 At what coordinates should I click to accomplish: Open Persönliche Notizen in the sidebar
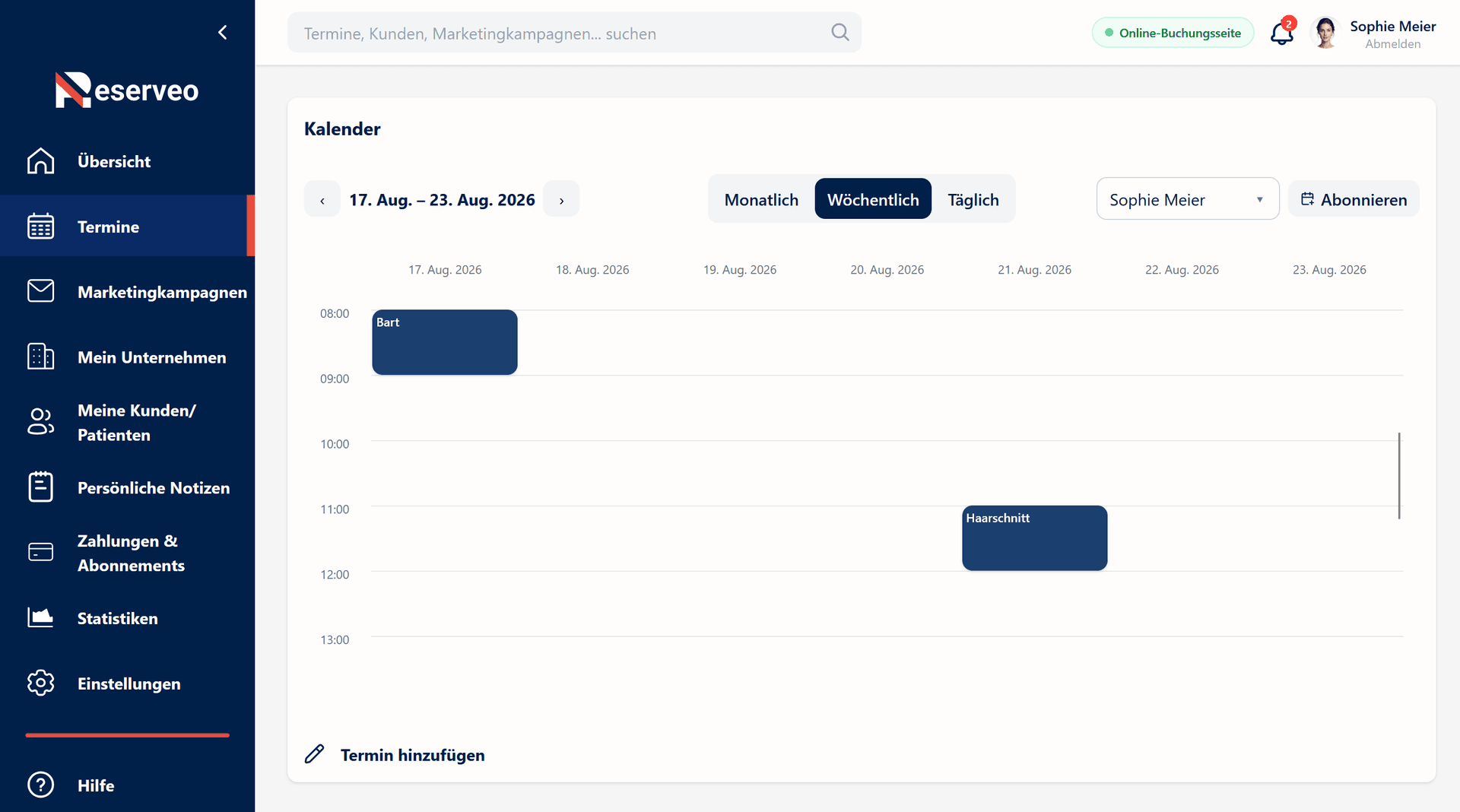pos(128,488)
